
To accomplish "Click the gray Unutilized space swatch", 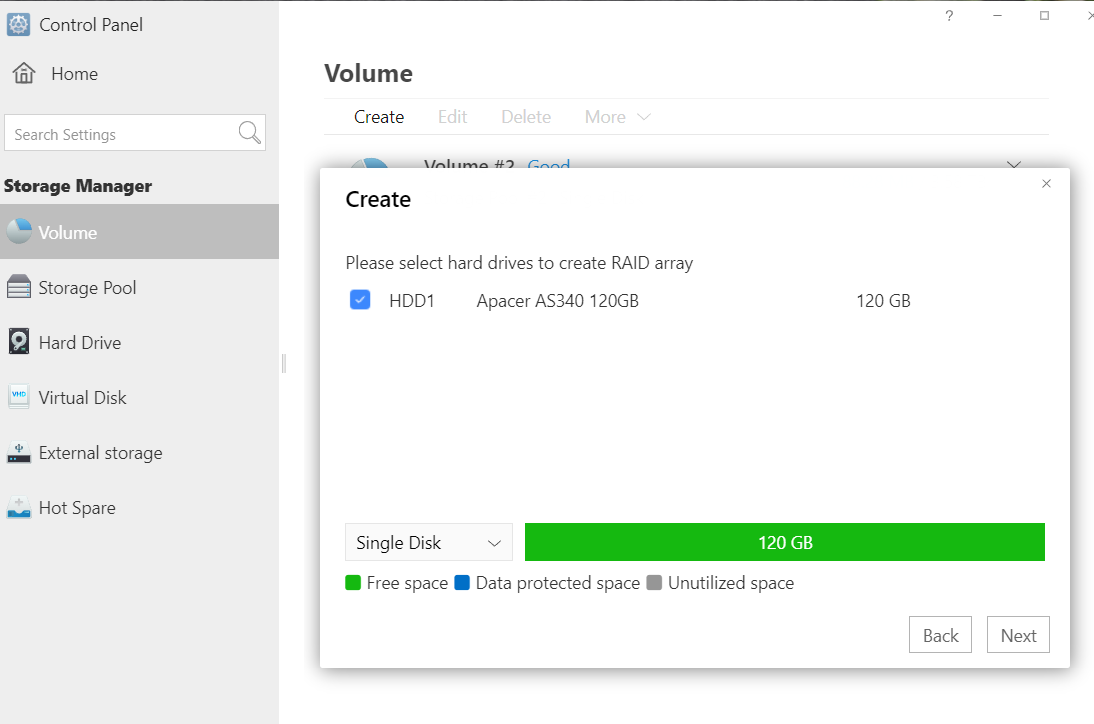I will (654, 582).
